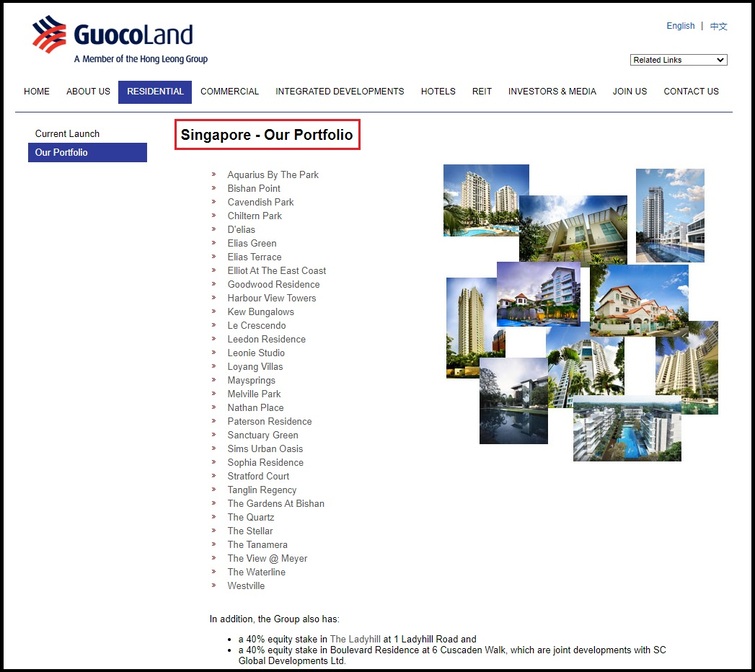The image size is (755, 672).
Task: Select Current Launch in sidebar
Action: [67, 134]
